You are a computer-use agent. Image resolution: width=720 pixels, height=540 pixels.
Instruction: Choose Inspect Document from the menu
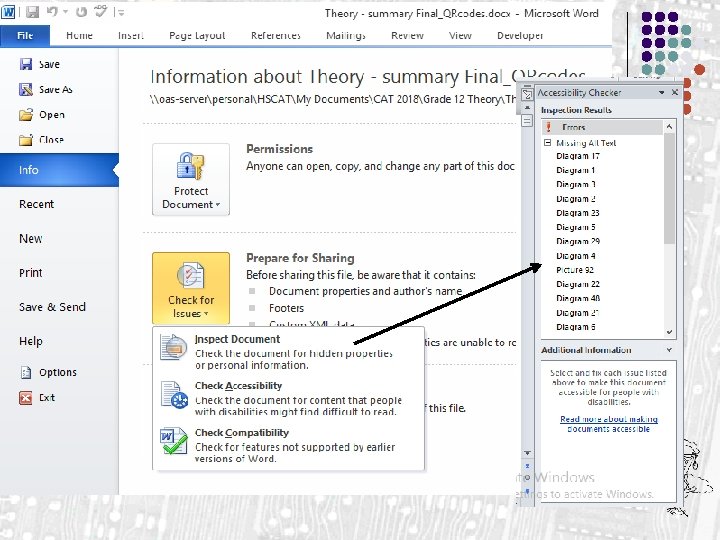pos(288,351)
